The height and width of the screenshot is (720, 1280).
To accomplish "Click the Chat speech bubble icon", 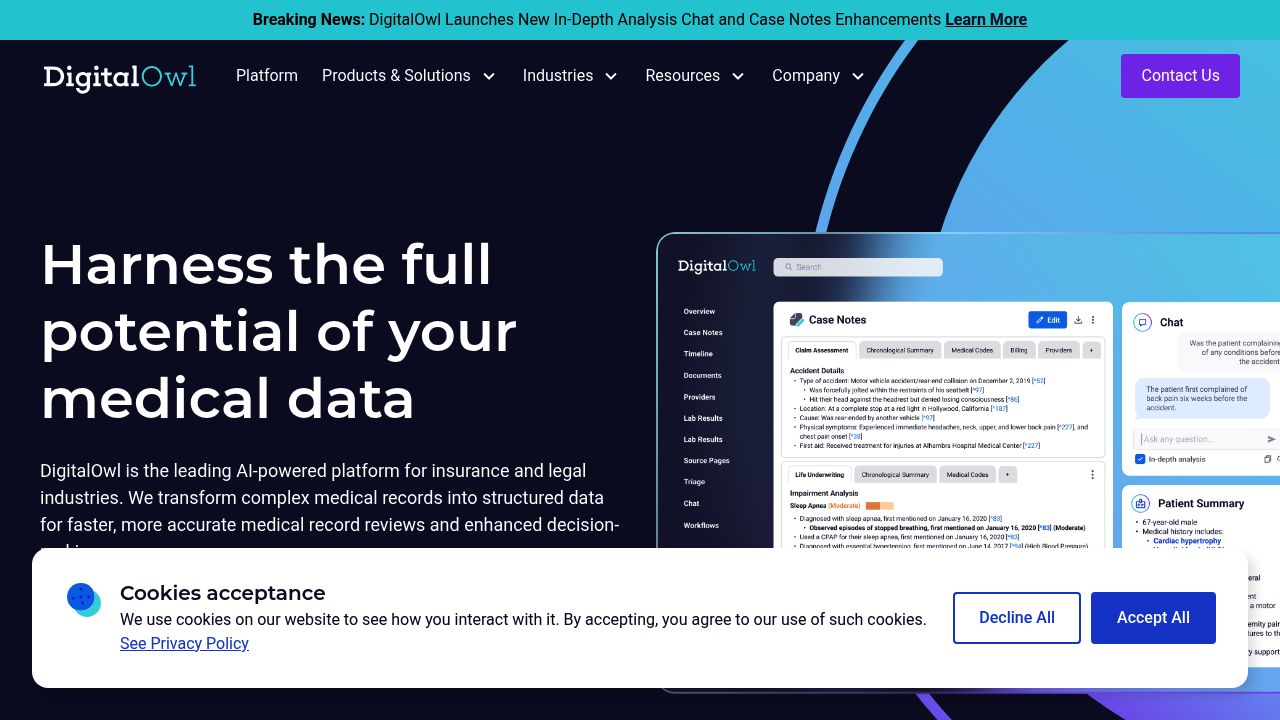I will 1142,322.
